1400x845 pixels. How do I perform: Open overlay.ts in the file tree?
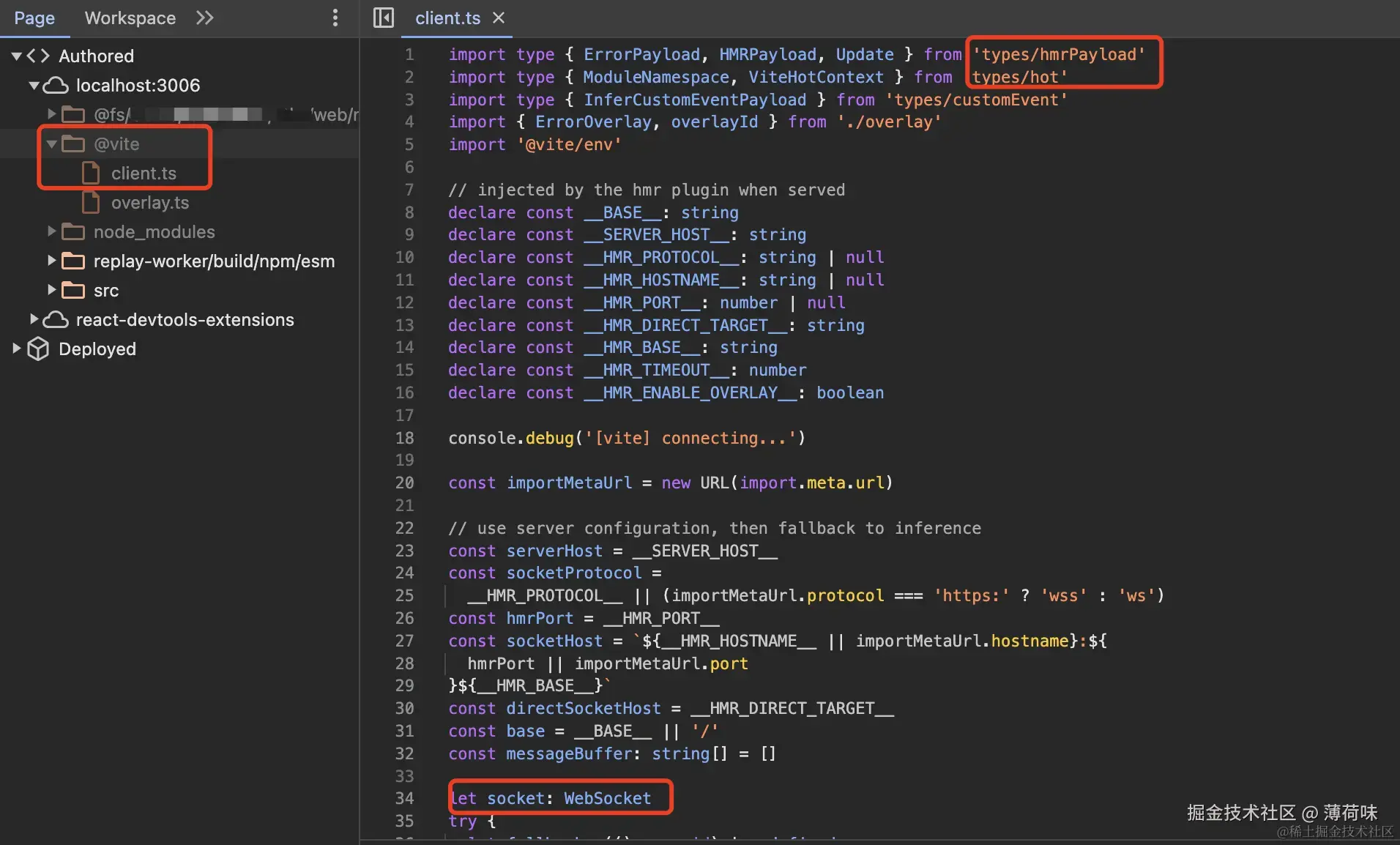click(150, 203)
